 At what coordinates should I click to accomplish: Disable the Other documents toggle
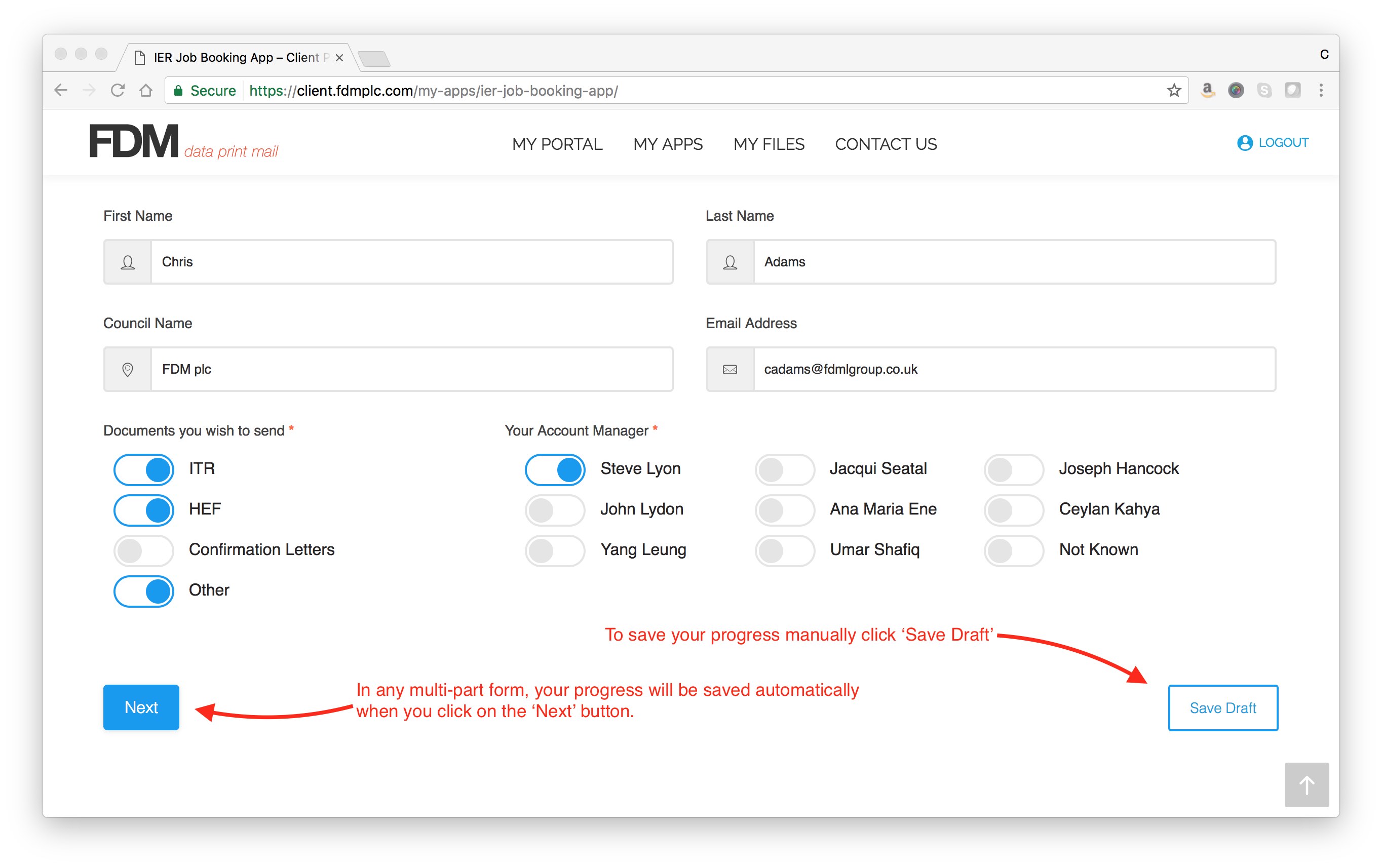144,591
